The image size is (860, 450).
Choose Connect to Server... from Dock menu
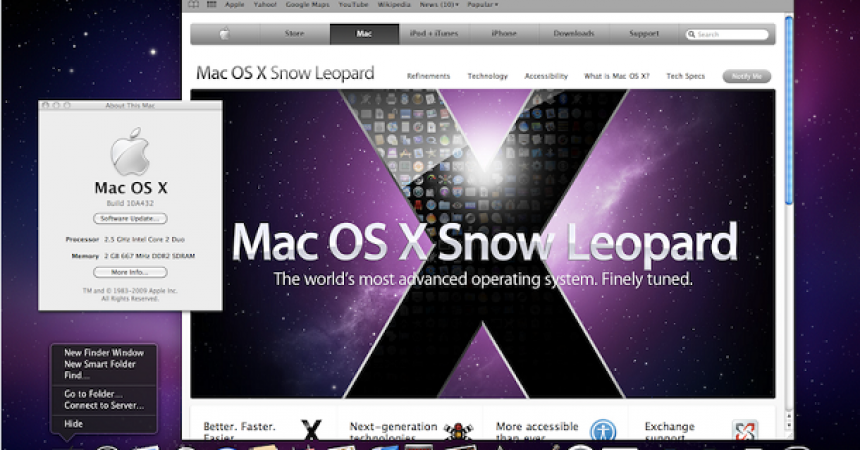(104, 406)
